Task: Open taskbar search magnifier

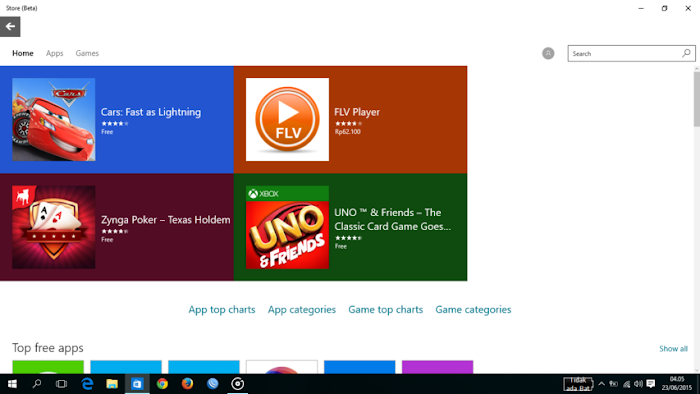Action: pyautogui.click(x=37, y=384)
